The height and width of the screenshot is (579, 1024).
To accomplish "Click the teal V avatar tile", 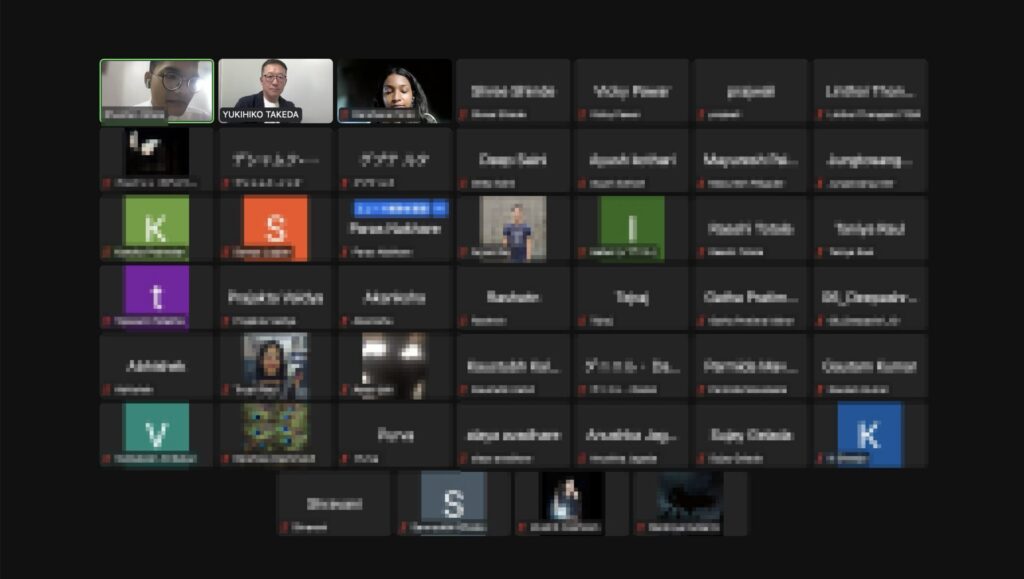I will coord(156,435).
